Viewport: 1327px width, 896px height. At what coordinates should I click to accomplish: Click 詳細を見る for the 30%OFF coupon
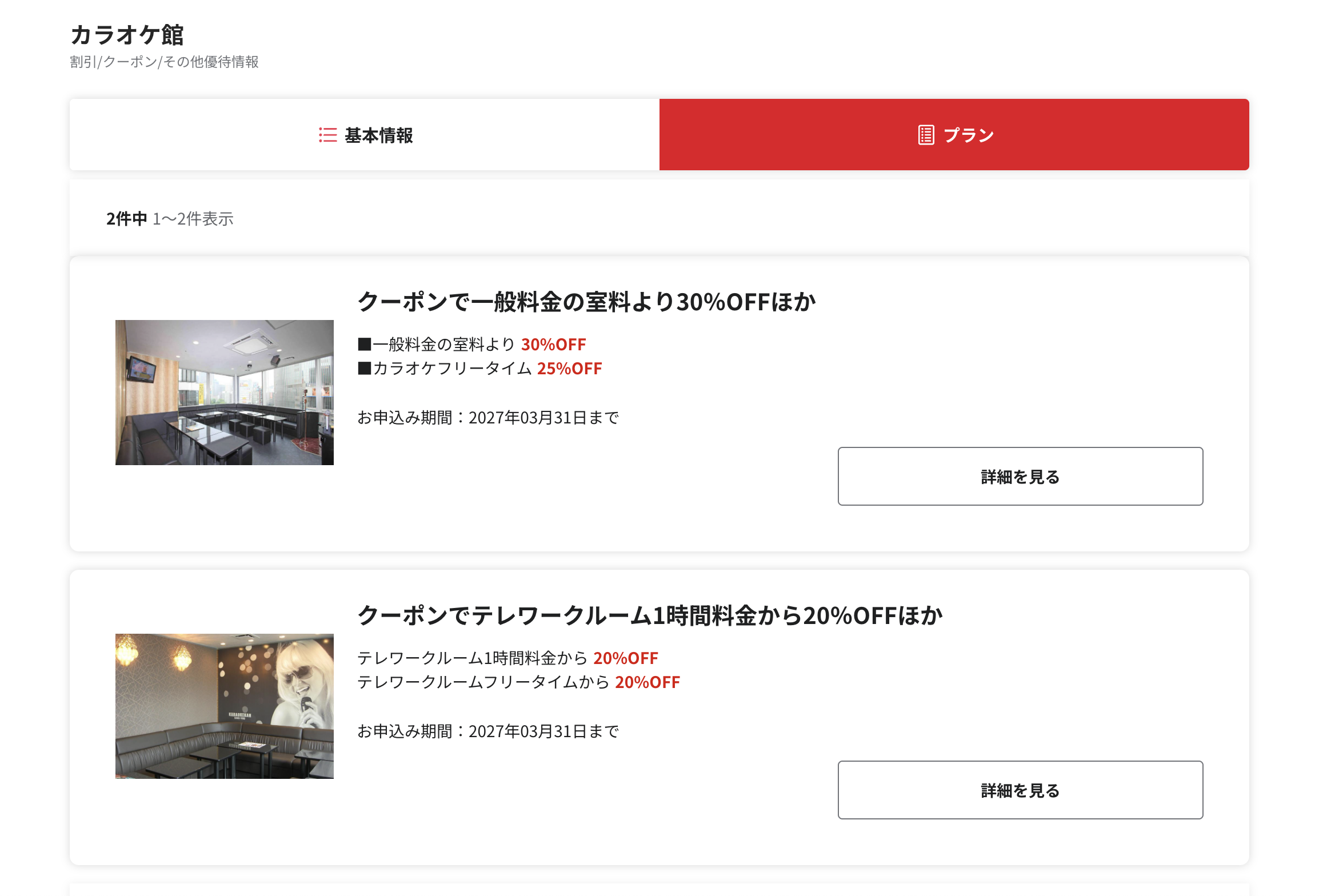(x=1020, y=477)
